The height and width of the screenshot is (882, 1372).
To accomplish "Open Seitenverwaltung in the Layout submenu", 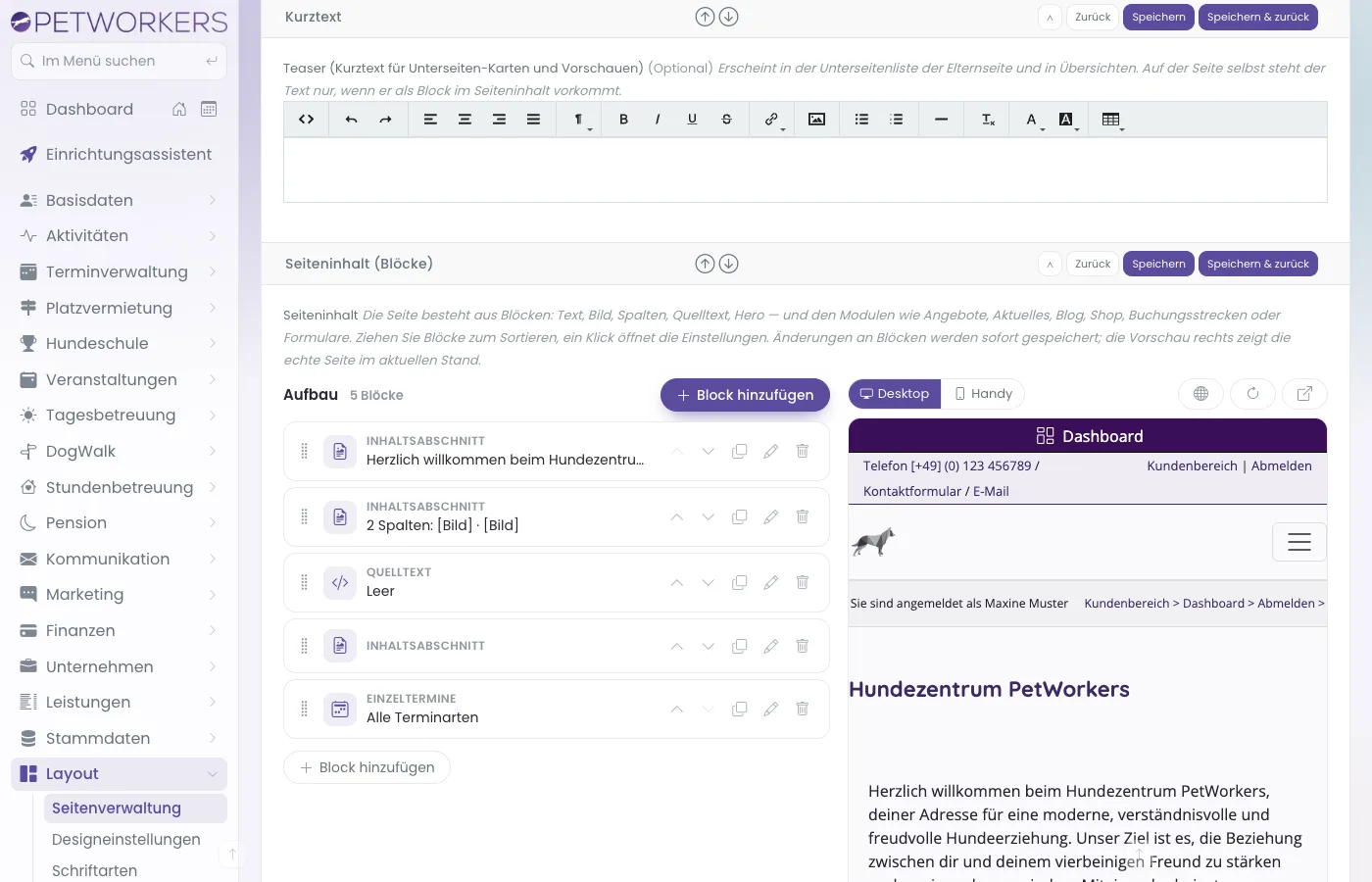I will 135,808.
